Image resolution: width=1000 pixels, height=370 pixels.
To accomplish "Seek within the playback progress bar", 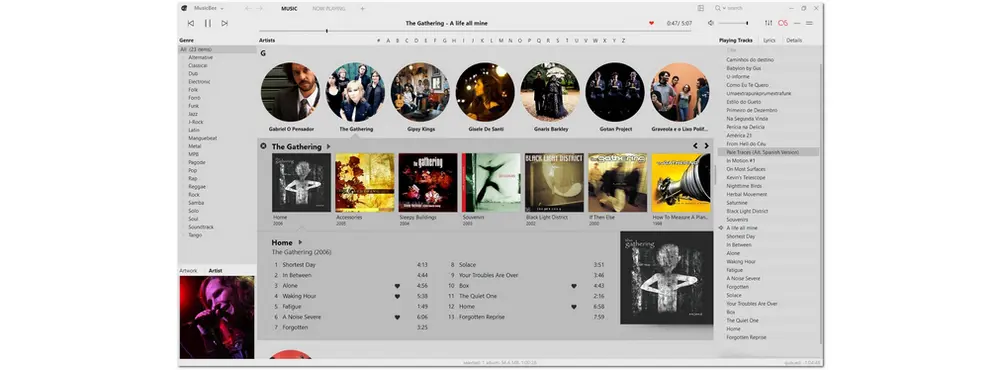I will point(475,31).
